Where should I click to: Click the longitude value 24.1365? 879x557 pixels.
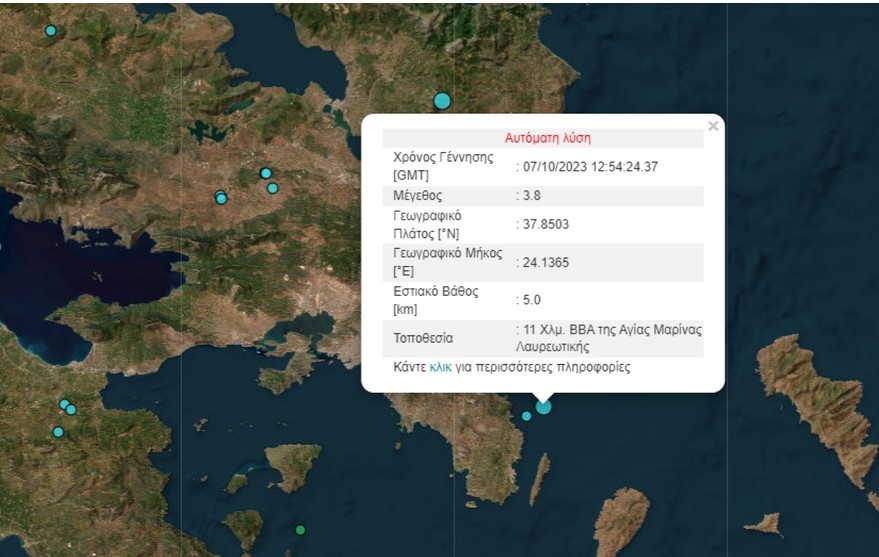(x=545, y=262)
